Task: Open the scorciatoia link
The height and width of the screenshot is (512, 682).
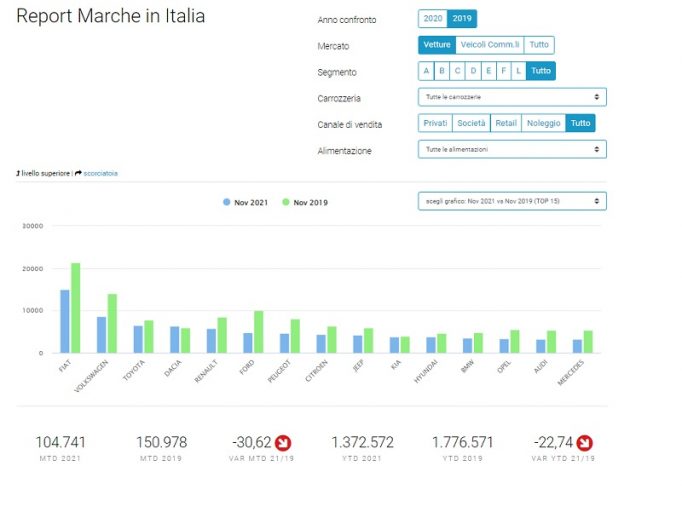Action: 100,173
